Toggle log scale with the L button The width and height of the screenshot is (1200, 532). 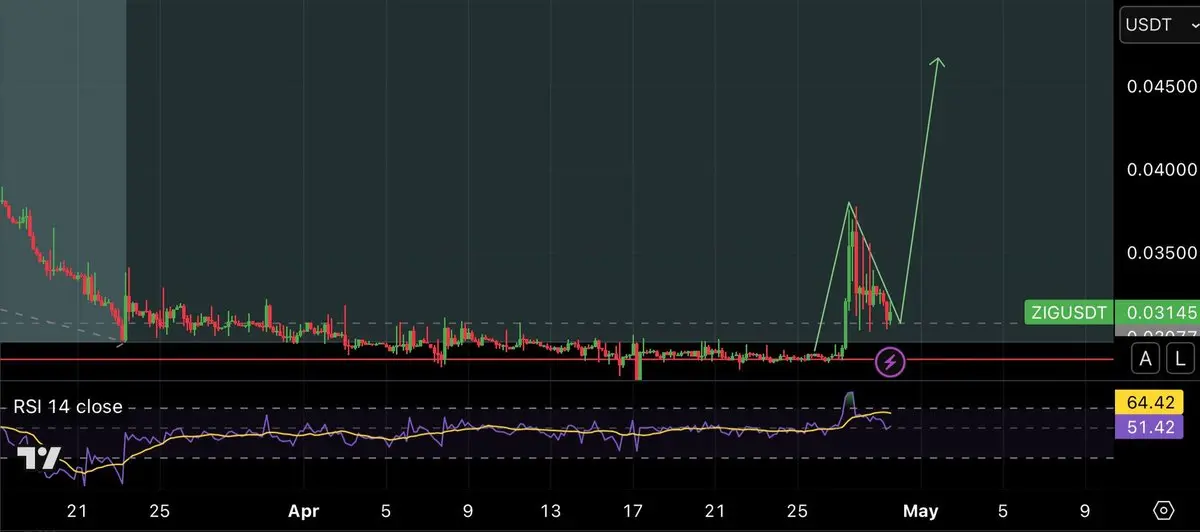tap(1181, 358)
